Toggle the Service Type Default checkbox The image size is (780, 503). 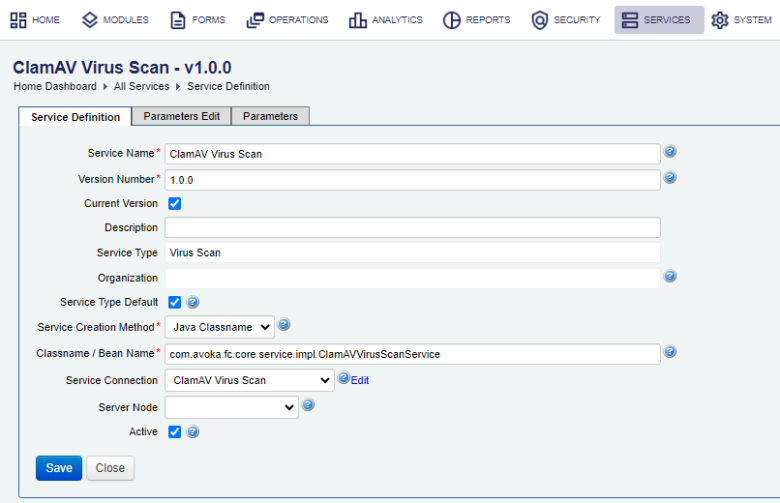pos(175,302)
